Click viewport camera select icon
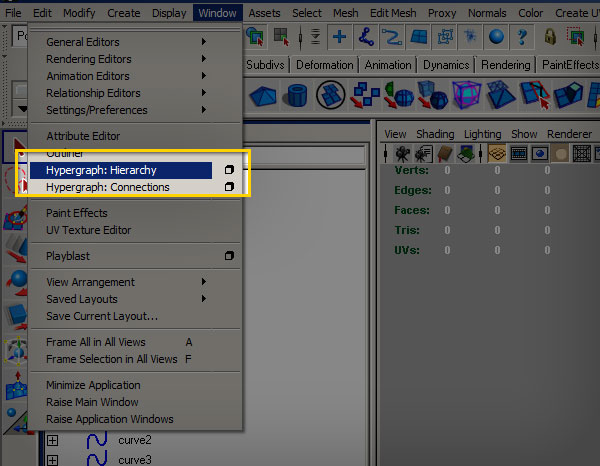The image size is (600, 466). (403, 154)
